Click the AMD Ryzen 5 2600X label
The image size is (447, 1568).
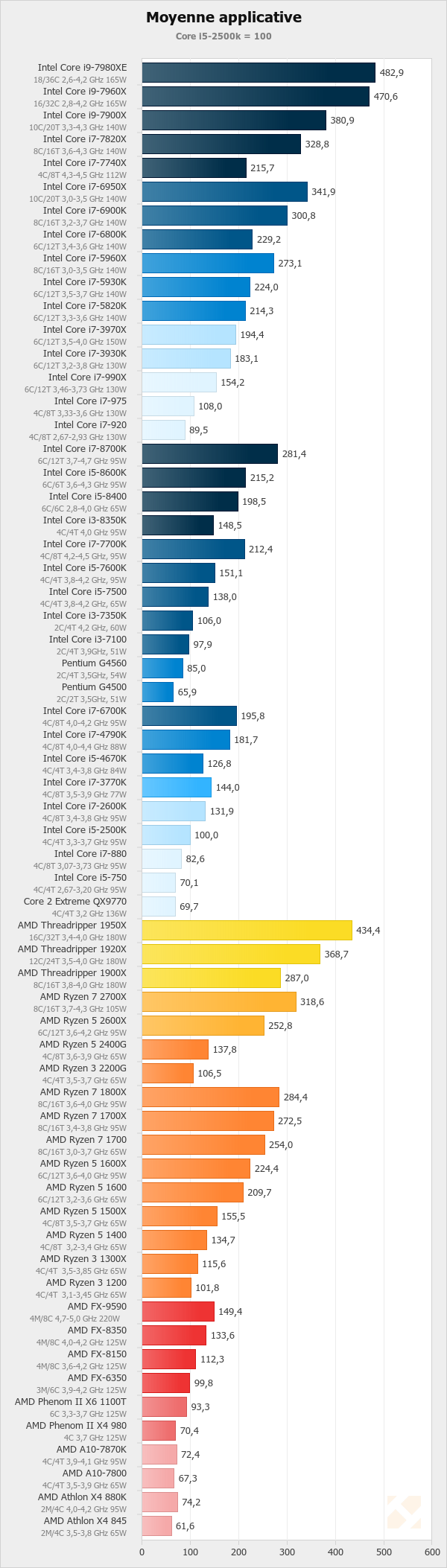point(83,1021)
